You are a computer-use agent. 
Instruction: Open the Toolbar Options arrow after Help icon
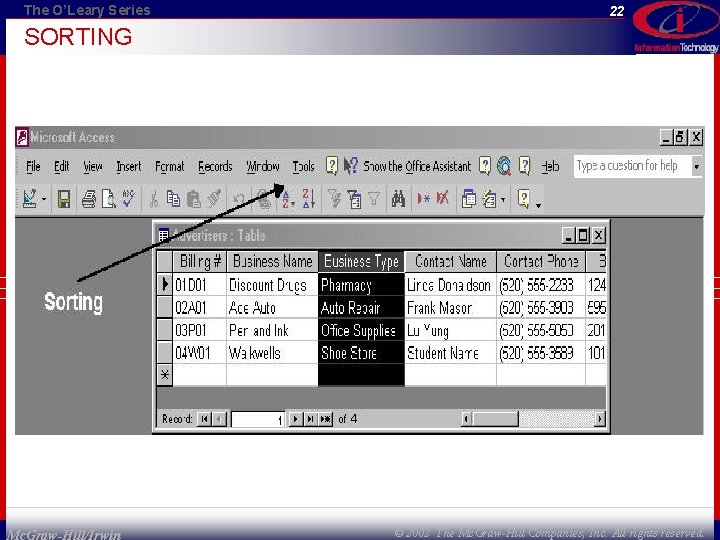(538, 205)
